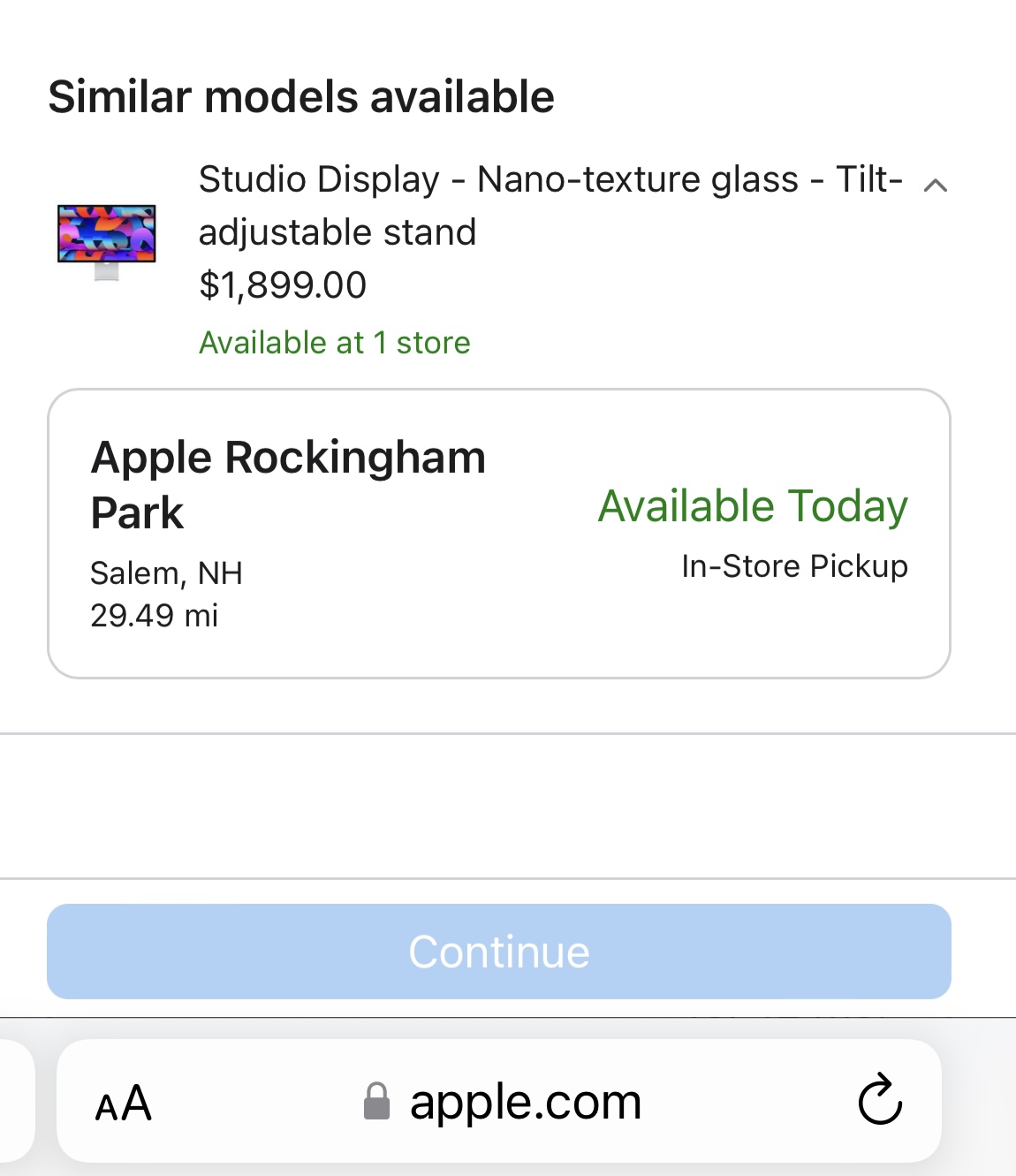Tap the 'In-Store Pickup' label

coord(794,566)
